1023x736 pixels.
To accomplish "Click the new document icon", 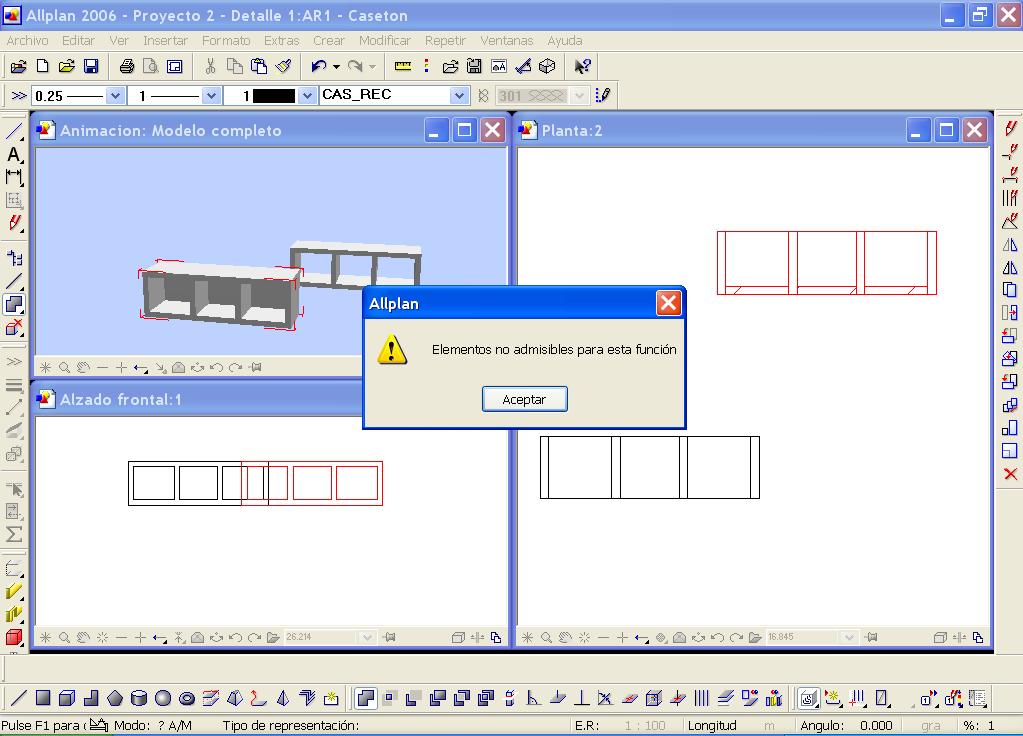I will click(42, 66).
